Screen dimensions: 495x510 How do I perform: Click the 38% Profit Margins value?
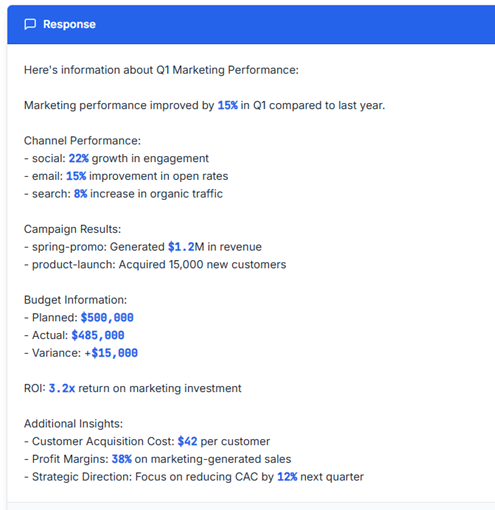[x=122, y=459]
